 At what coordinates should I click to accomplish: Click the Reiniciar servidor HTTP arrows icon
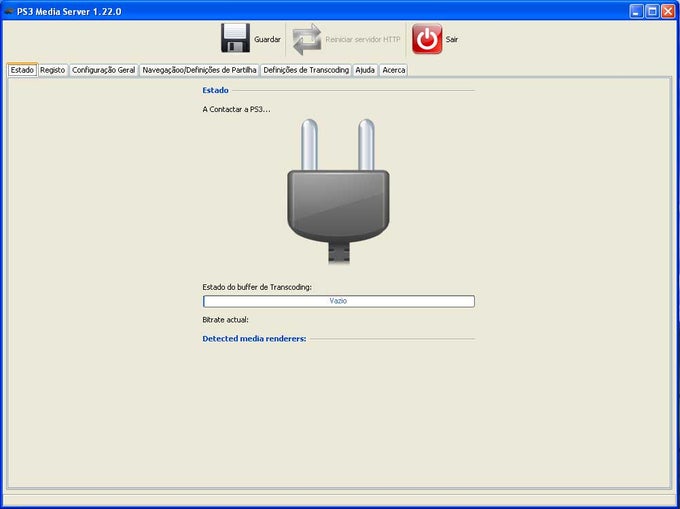pos(307,39)
